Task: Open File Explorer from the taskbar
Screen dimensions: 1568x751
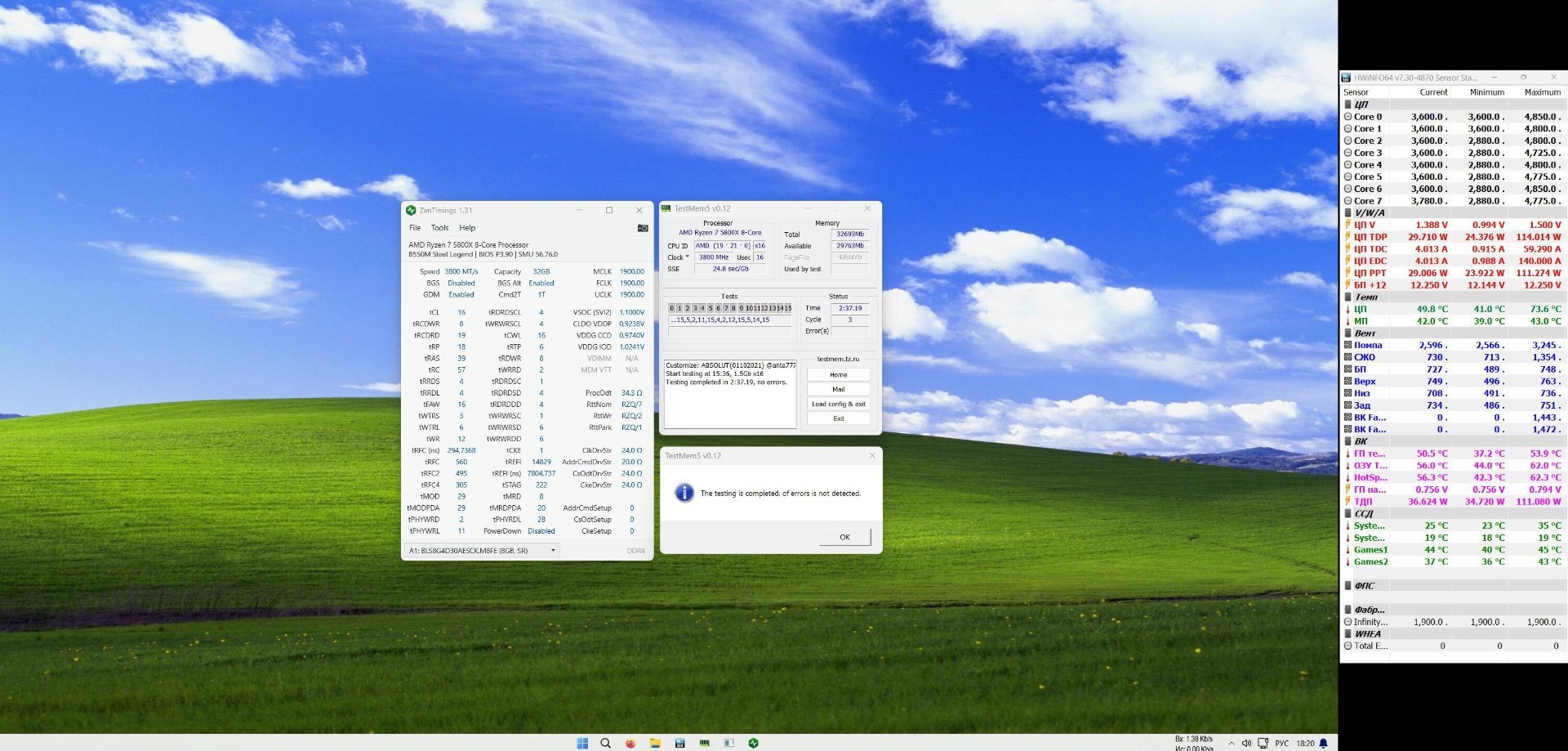Action: [x=655, y=743]
